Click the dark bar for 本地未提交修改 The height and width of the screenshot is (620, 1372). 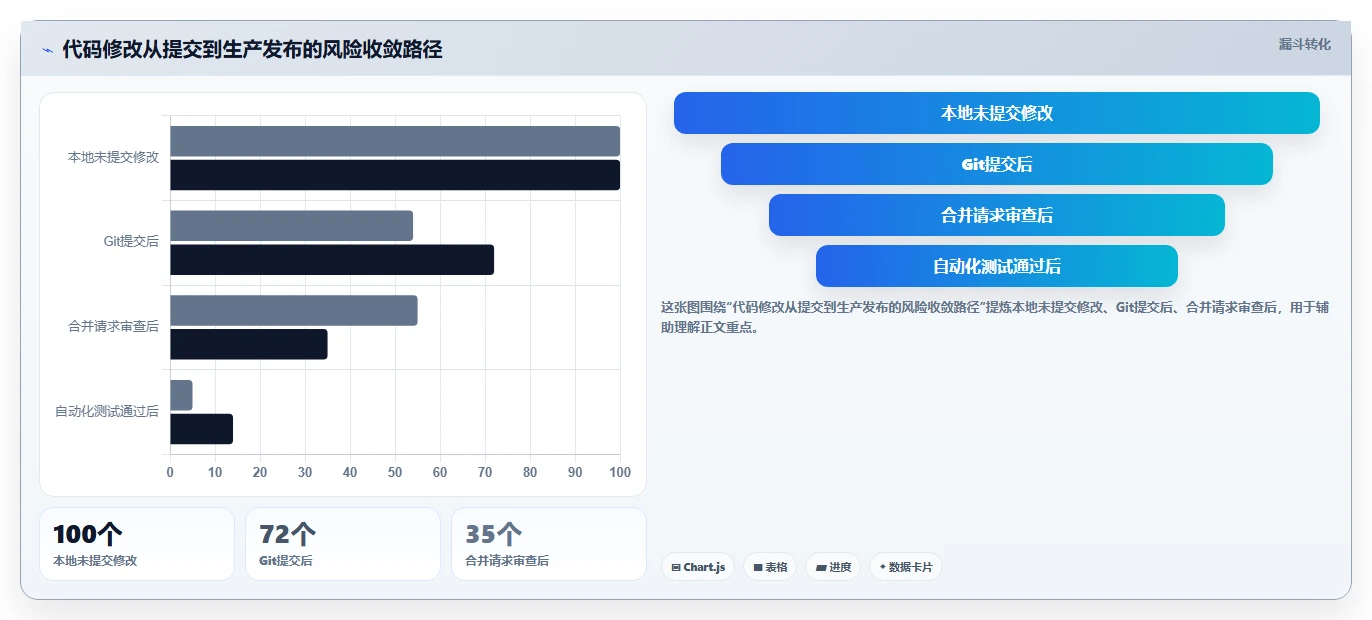click(395, 175)
